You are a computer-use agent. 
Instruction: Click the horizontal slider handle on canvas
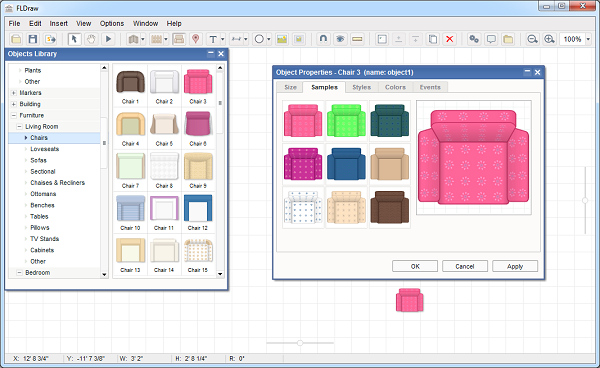point(300,343)
